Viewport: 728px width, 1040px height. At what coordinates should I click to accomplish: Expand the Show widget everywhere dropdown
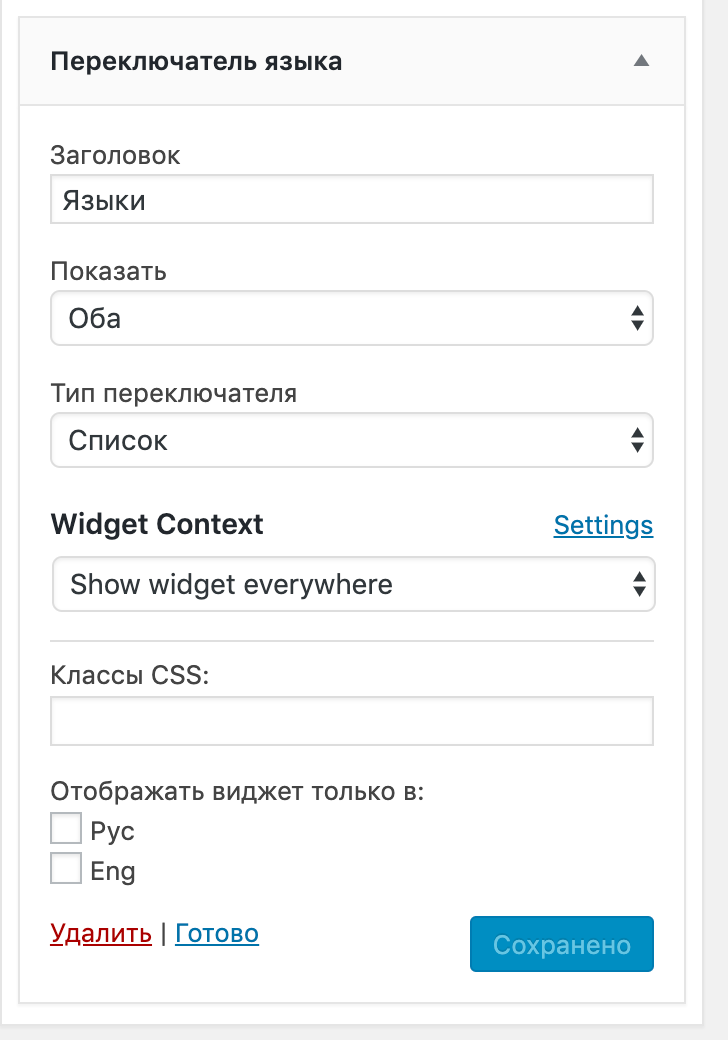coord(353,584)
